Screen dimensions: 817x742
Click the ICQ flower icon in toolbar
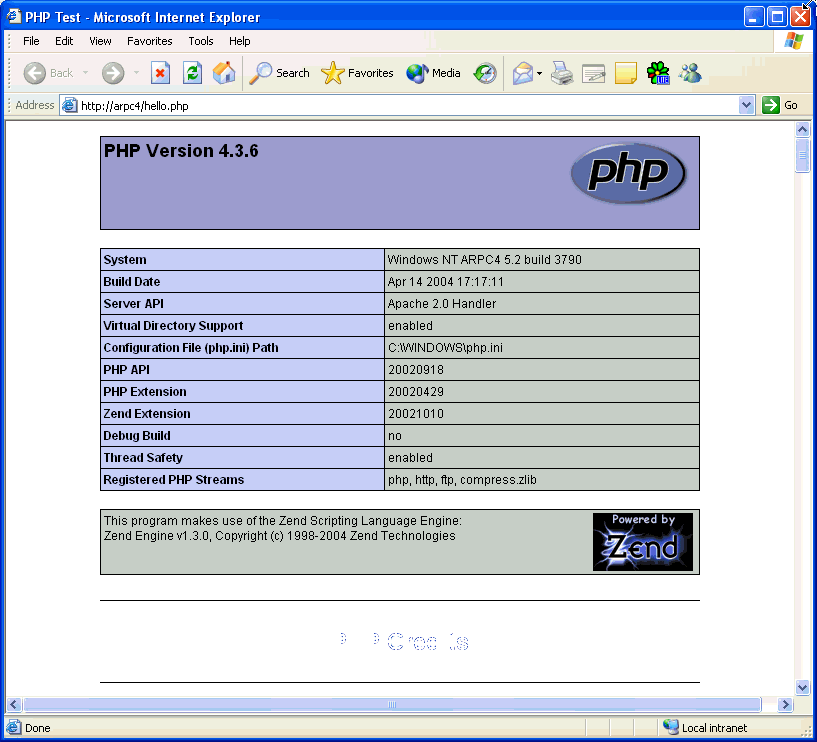click(x=658, y=73)
